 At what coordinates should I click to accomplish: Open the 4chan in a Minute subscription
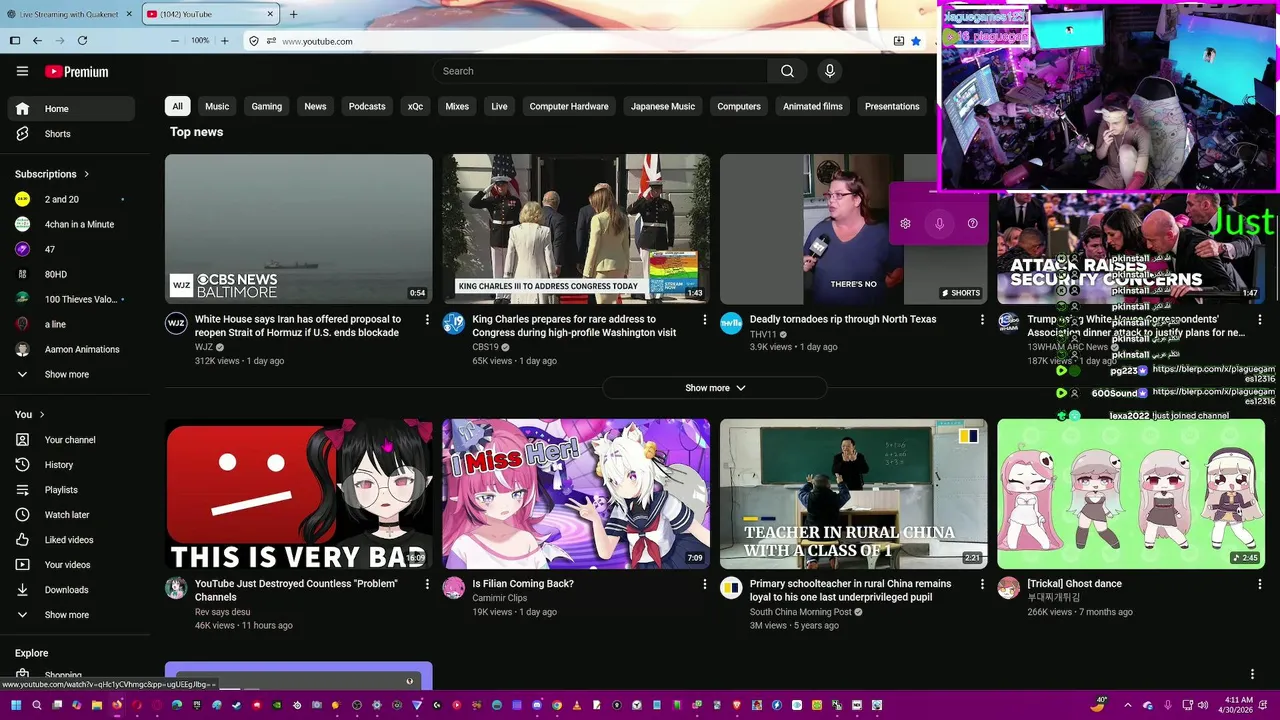71,225
